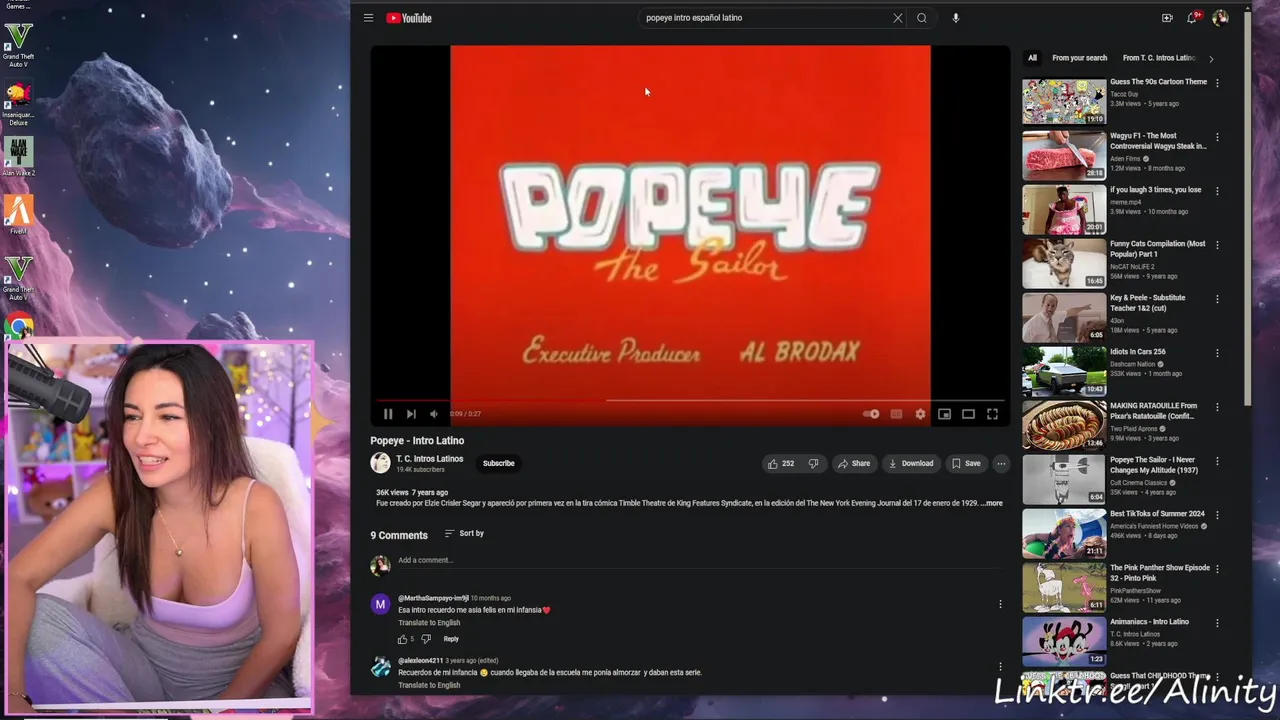Open T. C. Intros Latinos channel name link

pos(429,458)
